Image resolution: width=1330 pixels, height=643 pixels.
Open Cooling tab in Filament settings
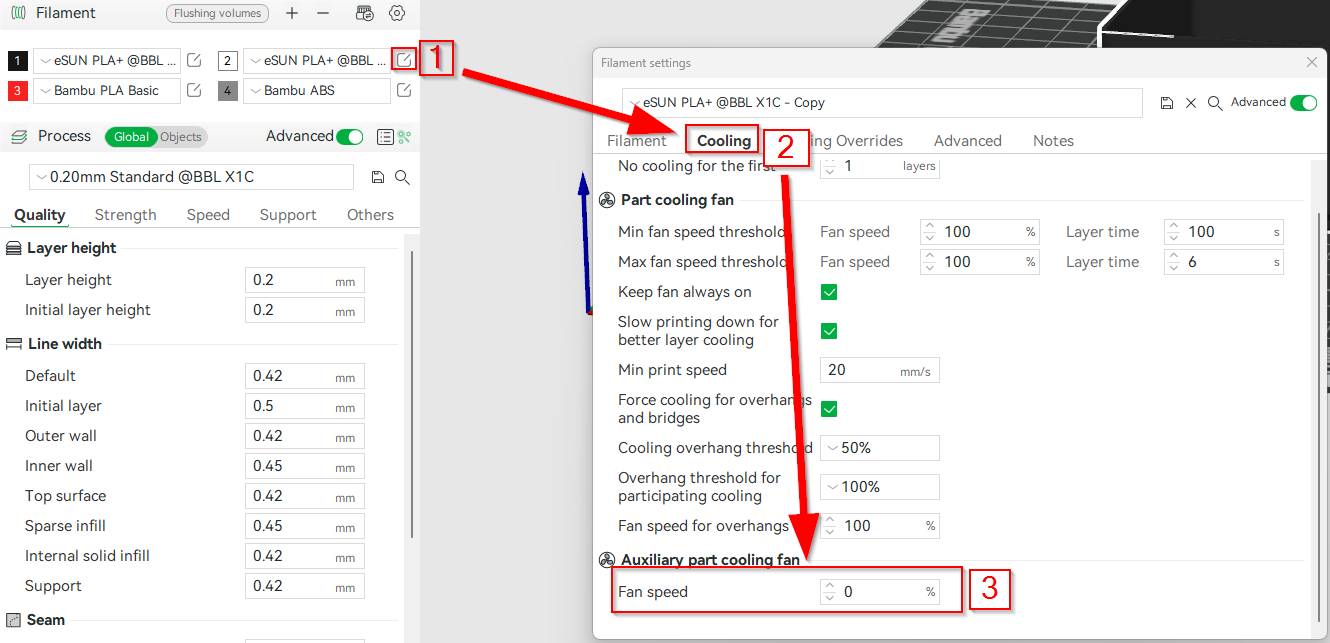pos(724,141)
